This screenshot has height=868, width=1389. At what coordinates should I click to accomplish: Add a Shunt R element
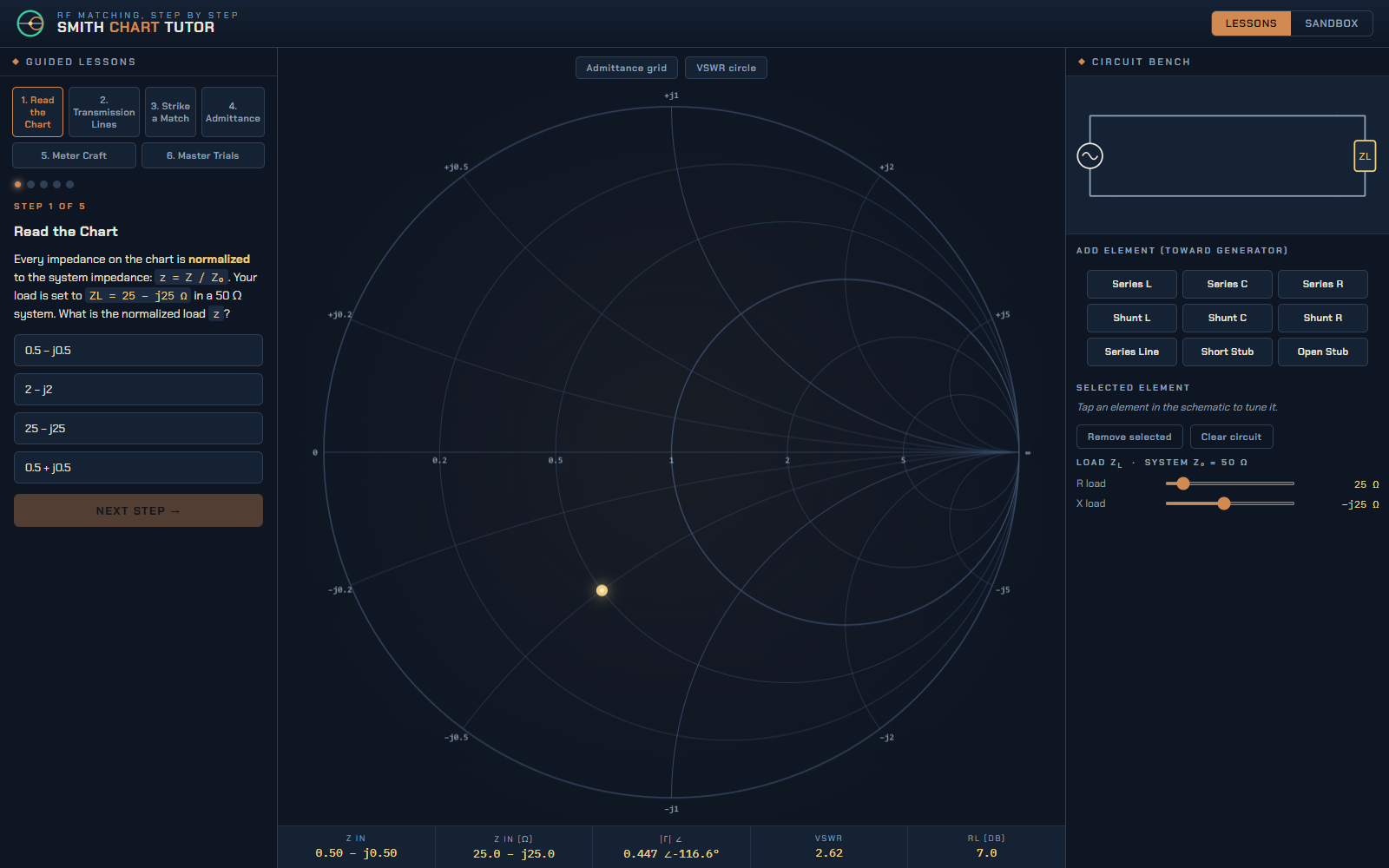point(1323,318)
